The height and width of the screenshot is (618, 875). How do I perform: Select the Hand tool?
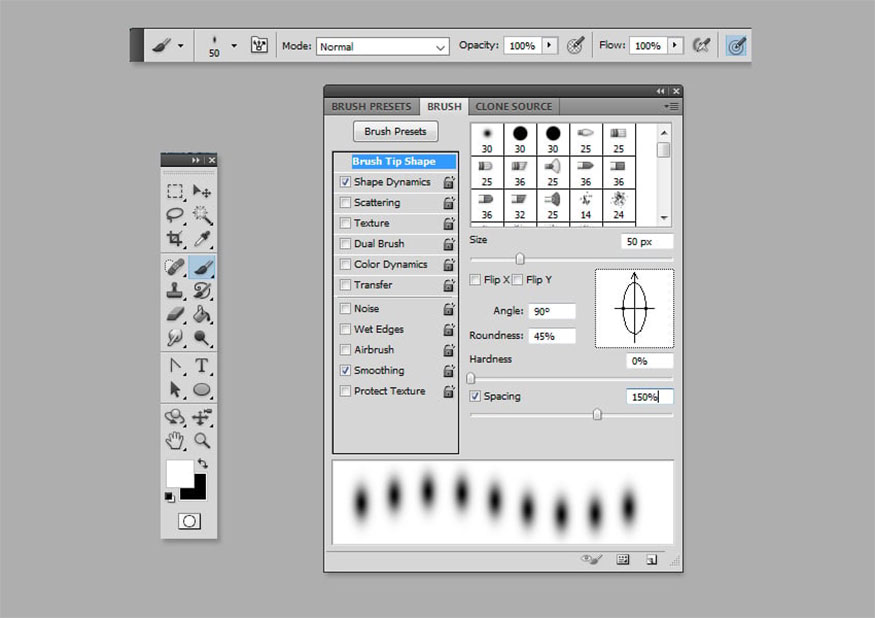tap(175, 440)
